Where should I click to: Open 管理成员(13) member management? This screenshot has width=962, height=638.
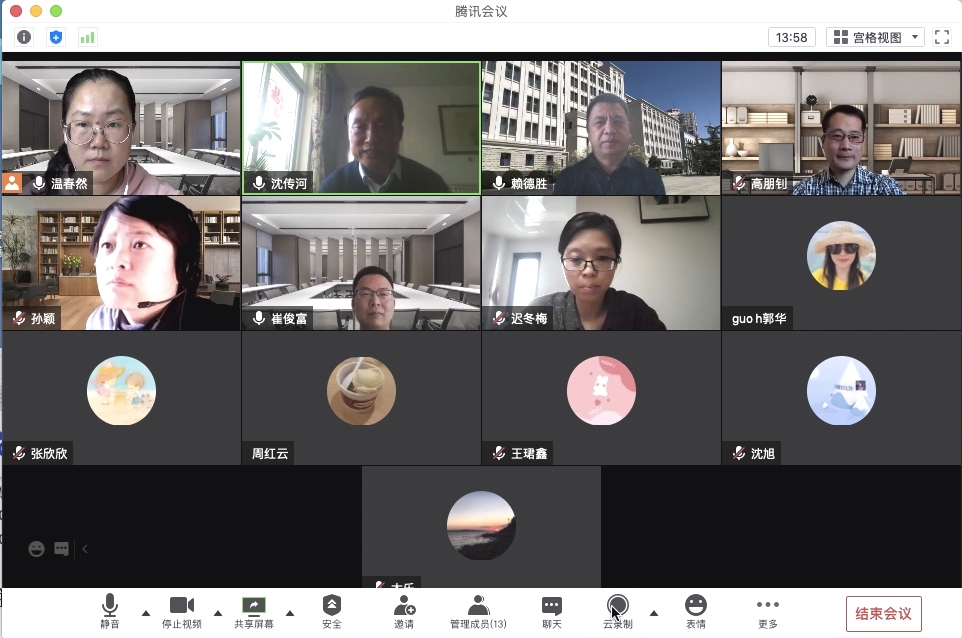click(478, 611)
